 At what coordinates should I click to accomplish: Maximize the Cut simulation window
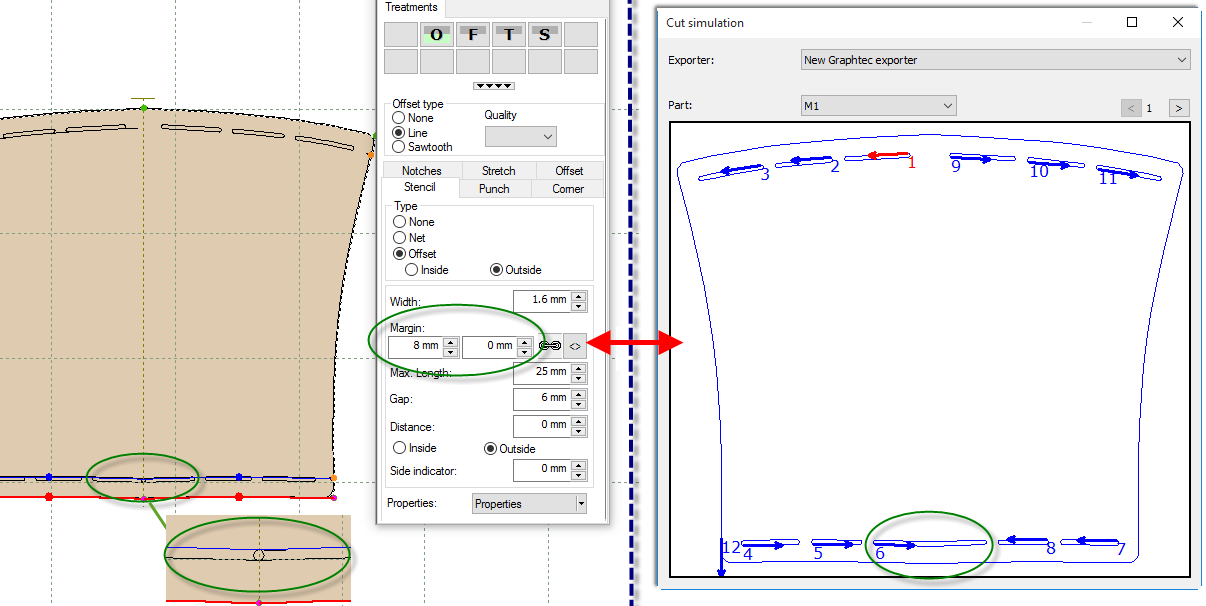tap(1132, 22)
